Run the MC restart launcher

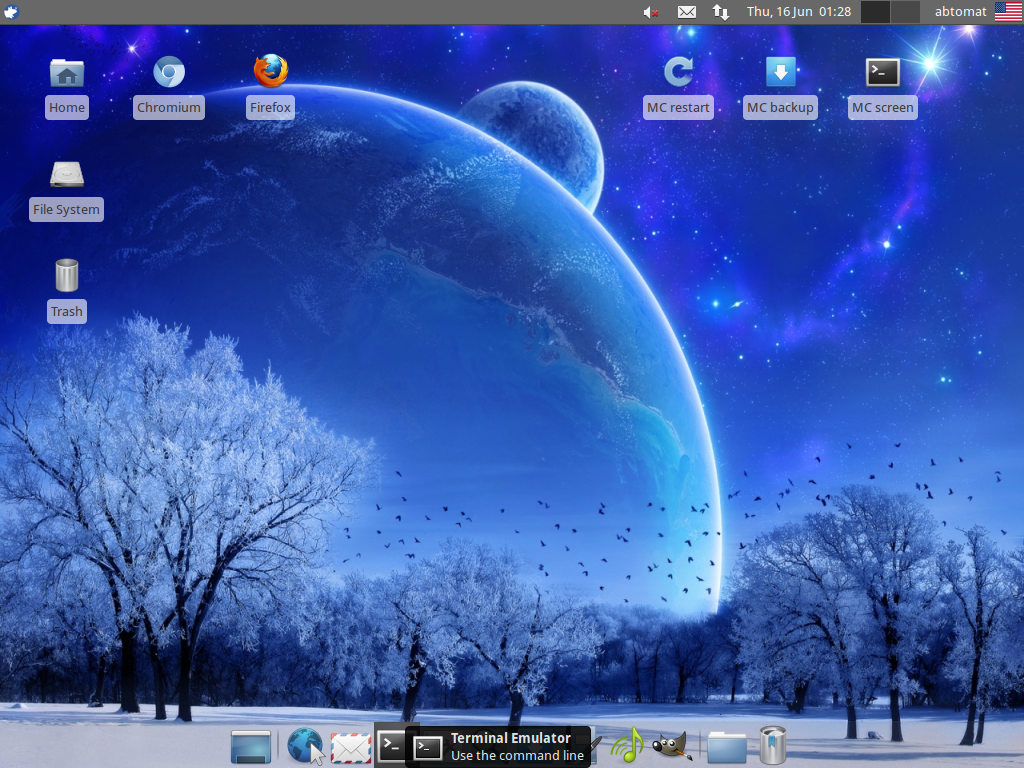point(678,72)
